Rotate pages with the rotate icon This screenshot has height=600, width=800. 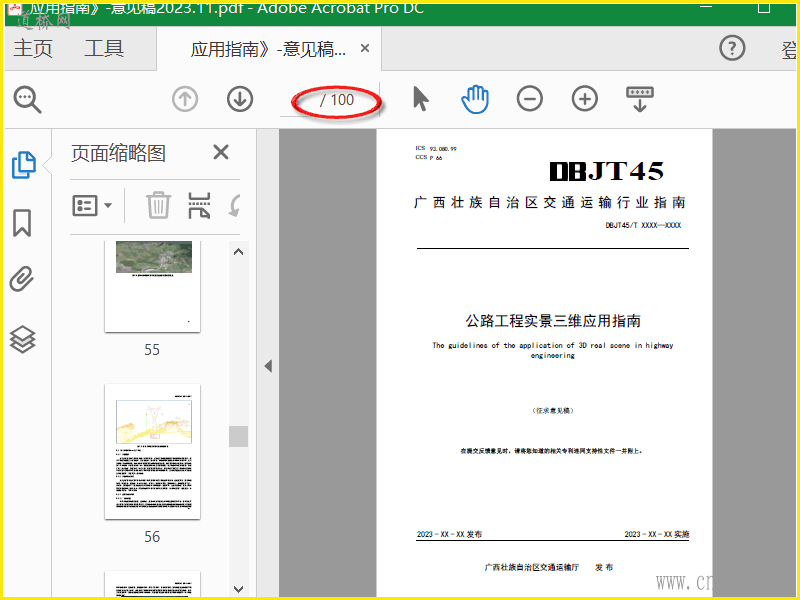tap(235, 206)
